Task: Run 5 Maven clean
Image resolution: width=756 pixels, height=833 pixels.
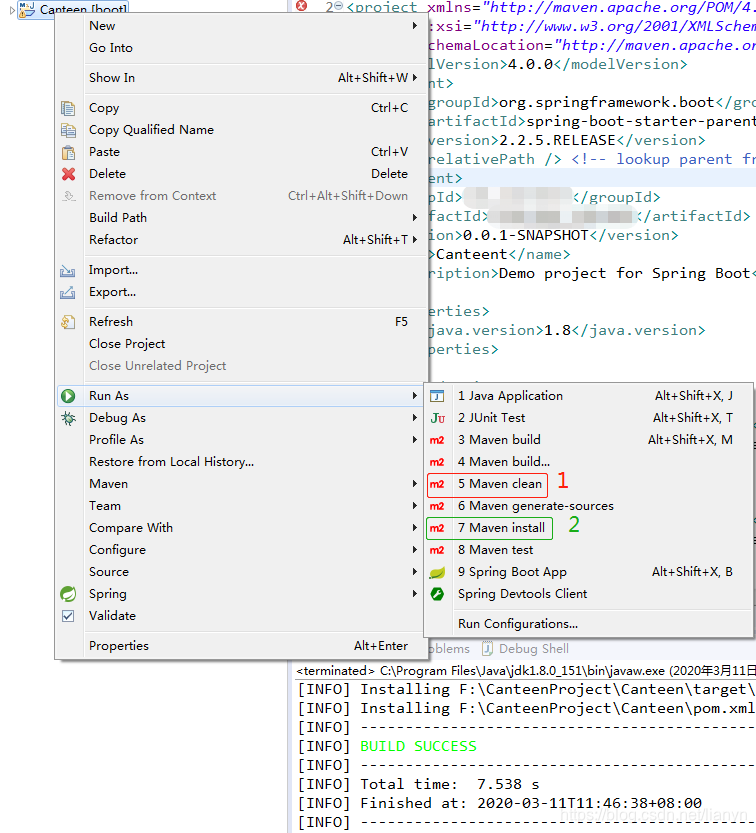Action: click(589, 484)
